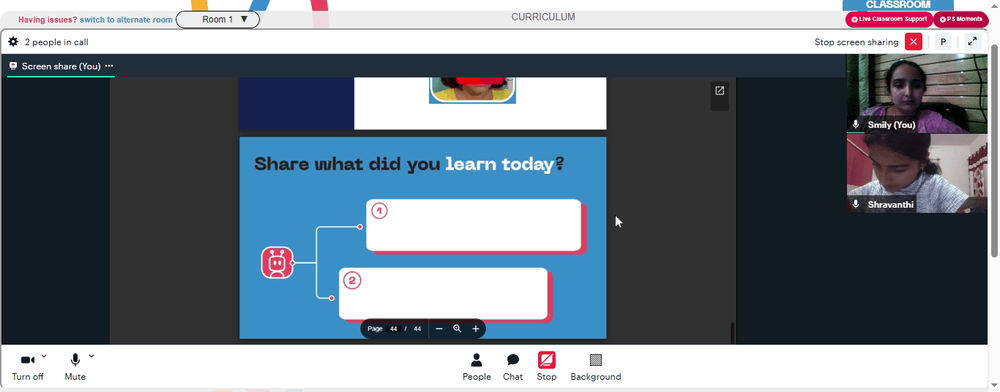
Task: Pop out shared document in new window
Action: (719, 91)
